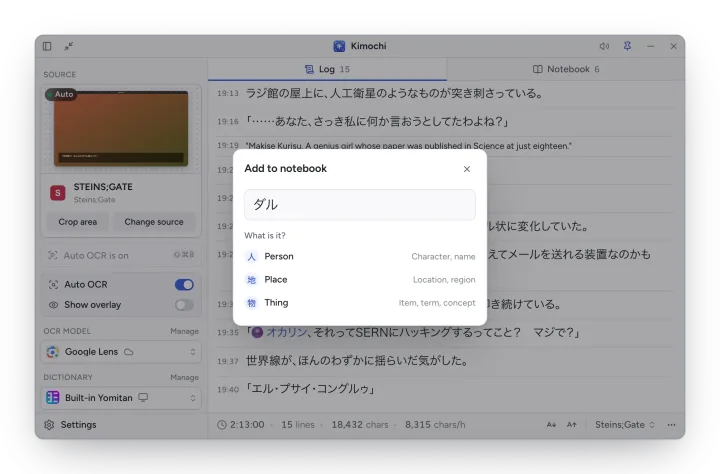Click the Place 地 kanji icon
720x474 pixels.
(251, 280)
